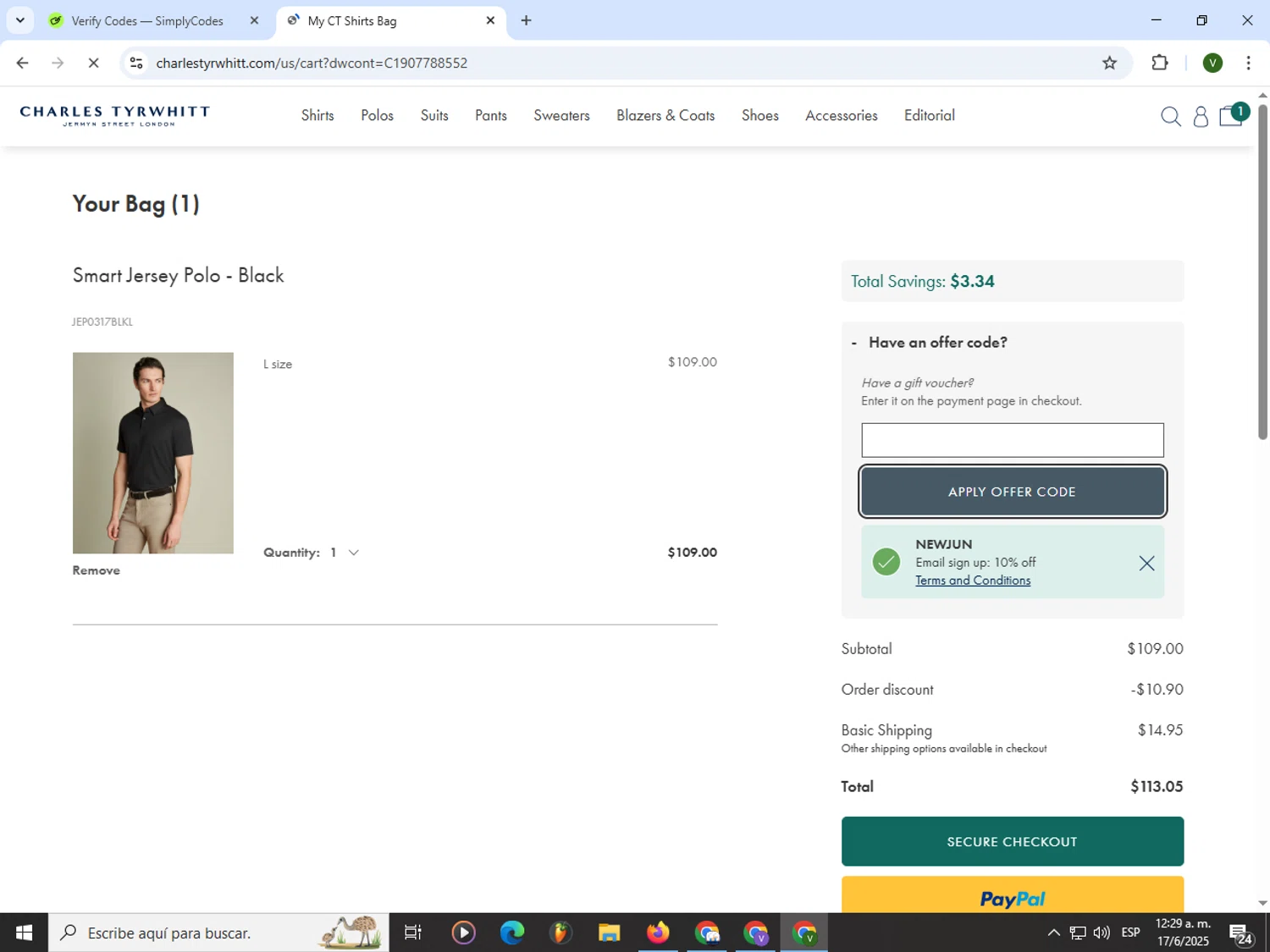Open the Windows Start menu
Image resolution: width=1270 pixels, height=952 pixels.
tap(24, 933)
